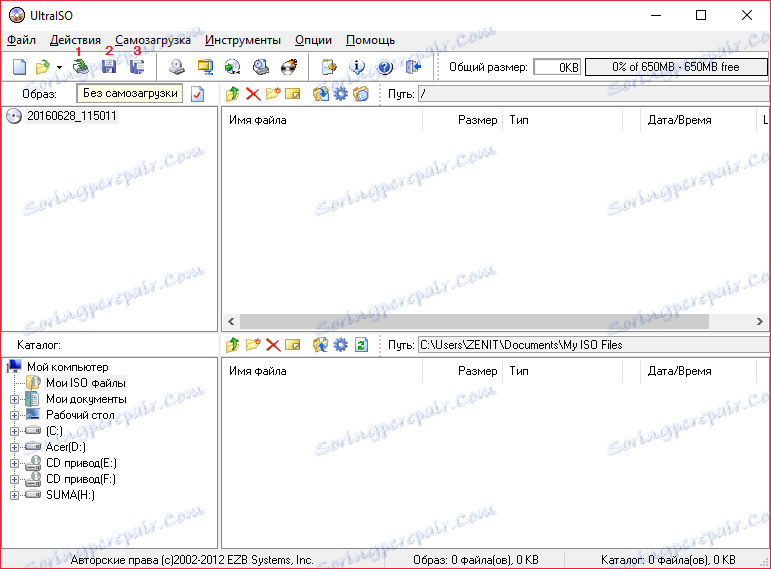Click the Convert image icon

coord(233,66)
